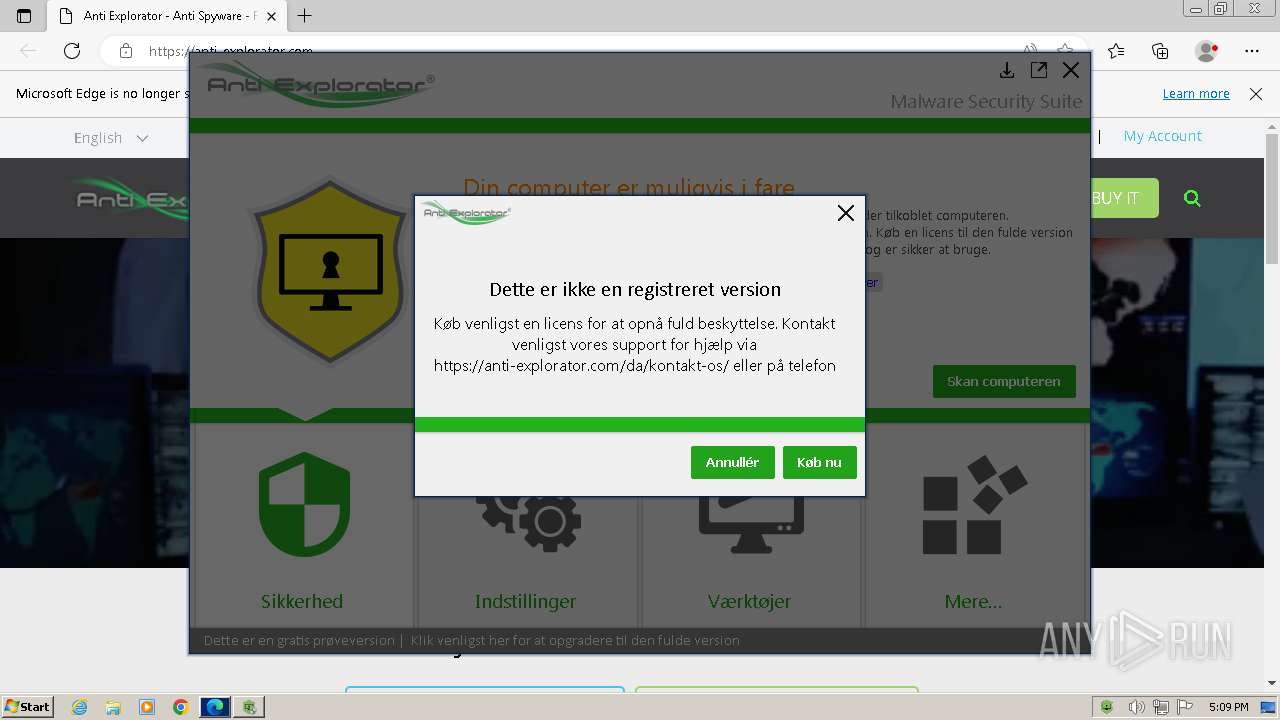This screenshot has width=1280, height=720.
Task: Click the Køb nu button
Action: pyautogui.click(x=819, y=462)
